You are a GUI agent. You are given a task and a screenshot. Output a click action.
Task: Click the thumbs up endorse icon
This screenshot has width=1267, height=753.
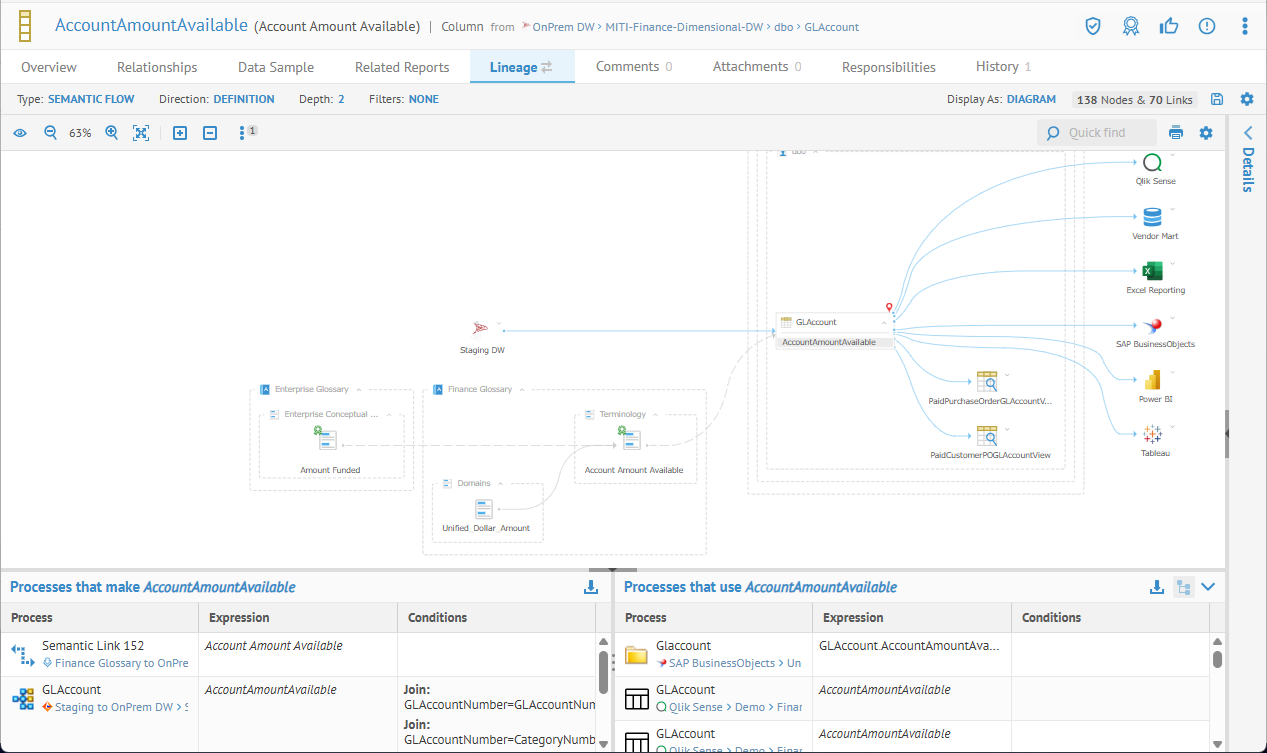(x=1168, y=26)
